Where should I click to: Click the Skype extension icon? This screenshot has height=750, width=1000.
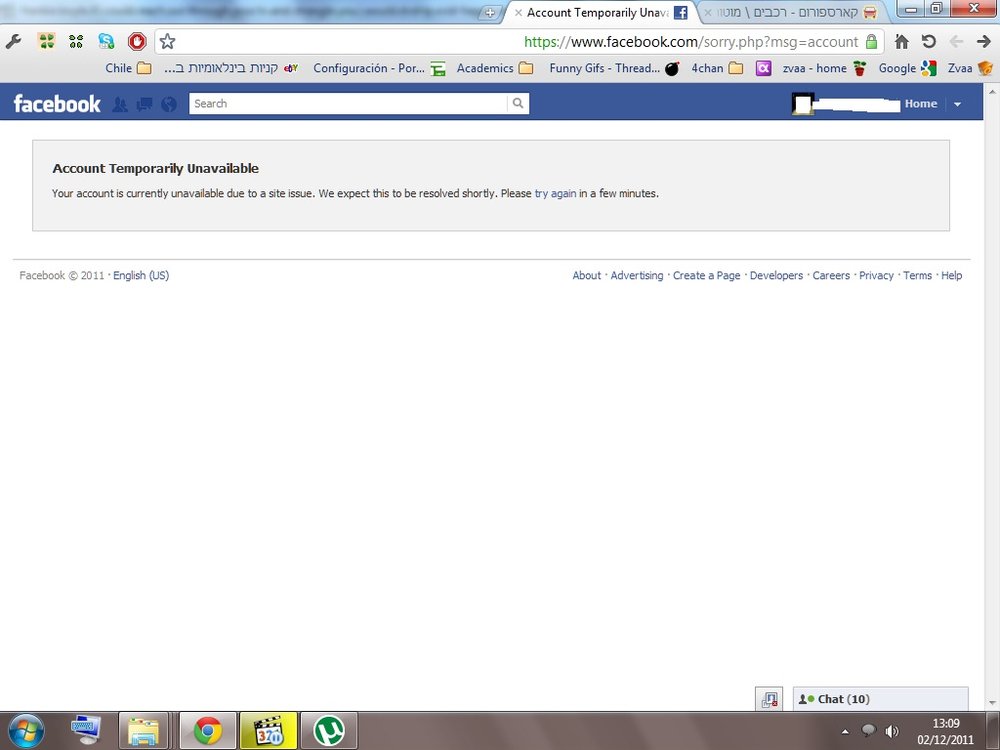[106, 42]
